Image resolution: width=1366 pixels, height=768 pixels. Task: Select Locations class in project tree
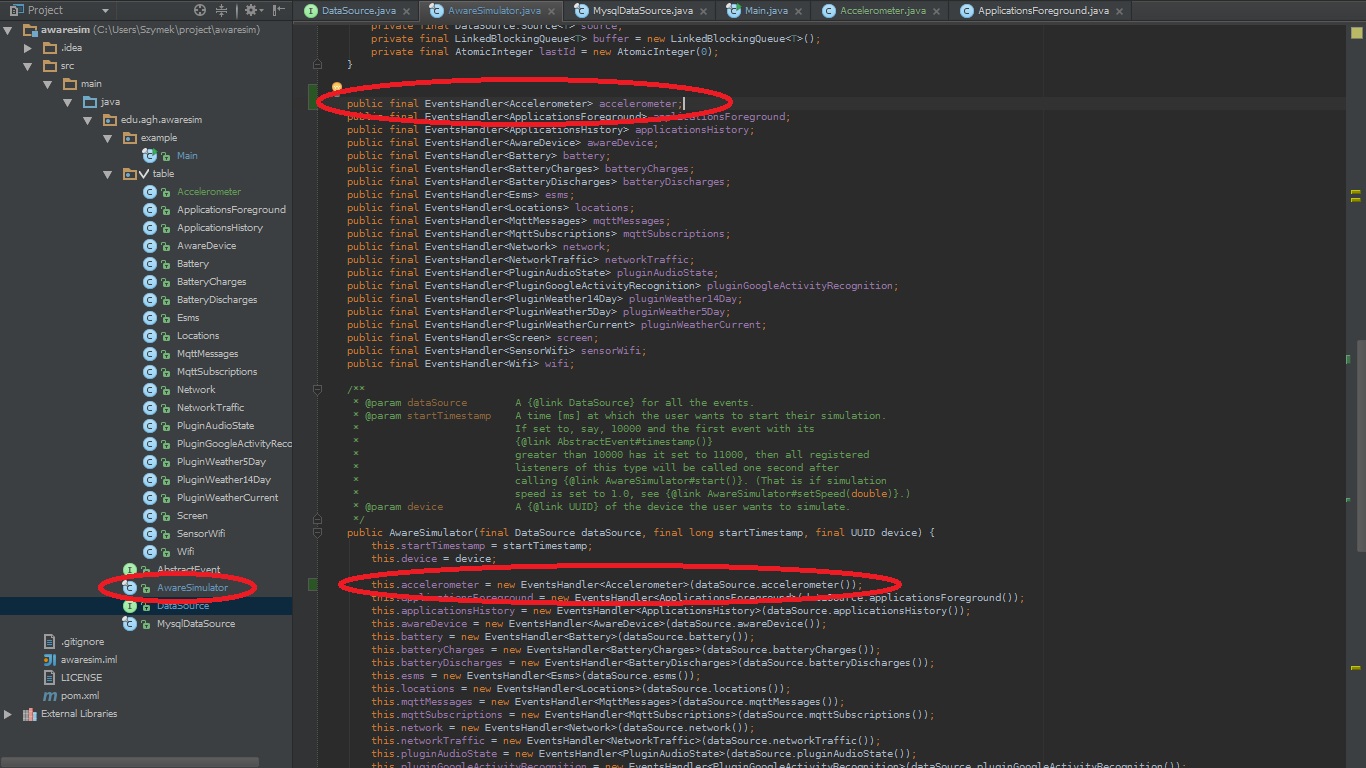tap(198, 336)
